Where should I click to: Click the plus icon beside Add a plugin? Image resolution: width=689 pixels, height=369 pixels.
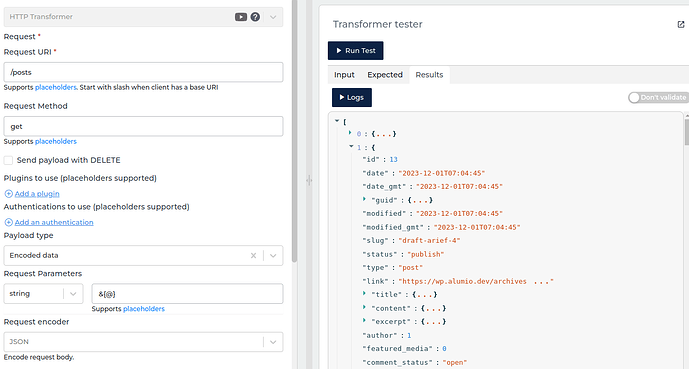[x=8, y=194]
